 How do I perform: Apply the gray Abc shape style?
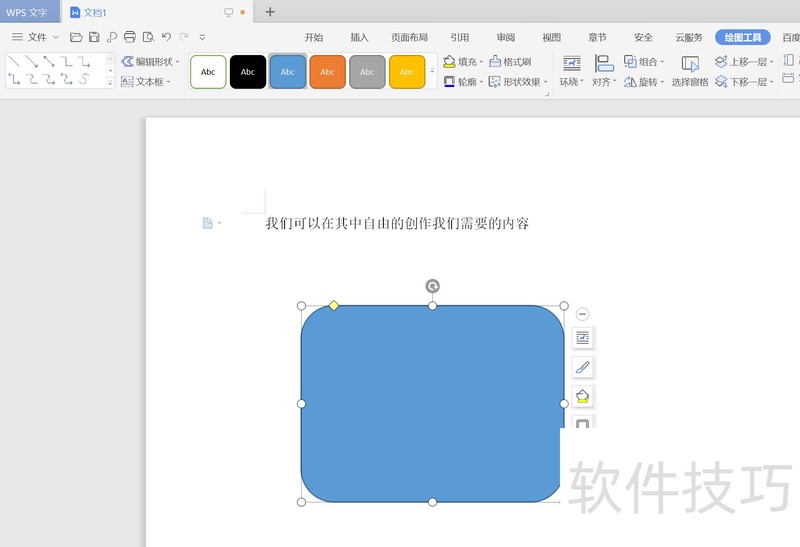coord(367,72)
